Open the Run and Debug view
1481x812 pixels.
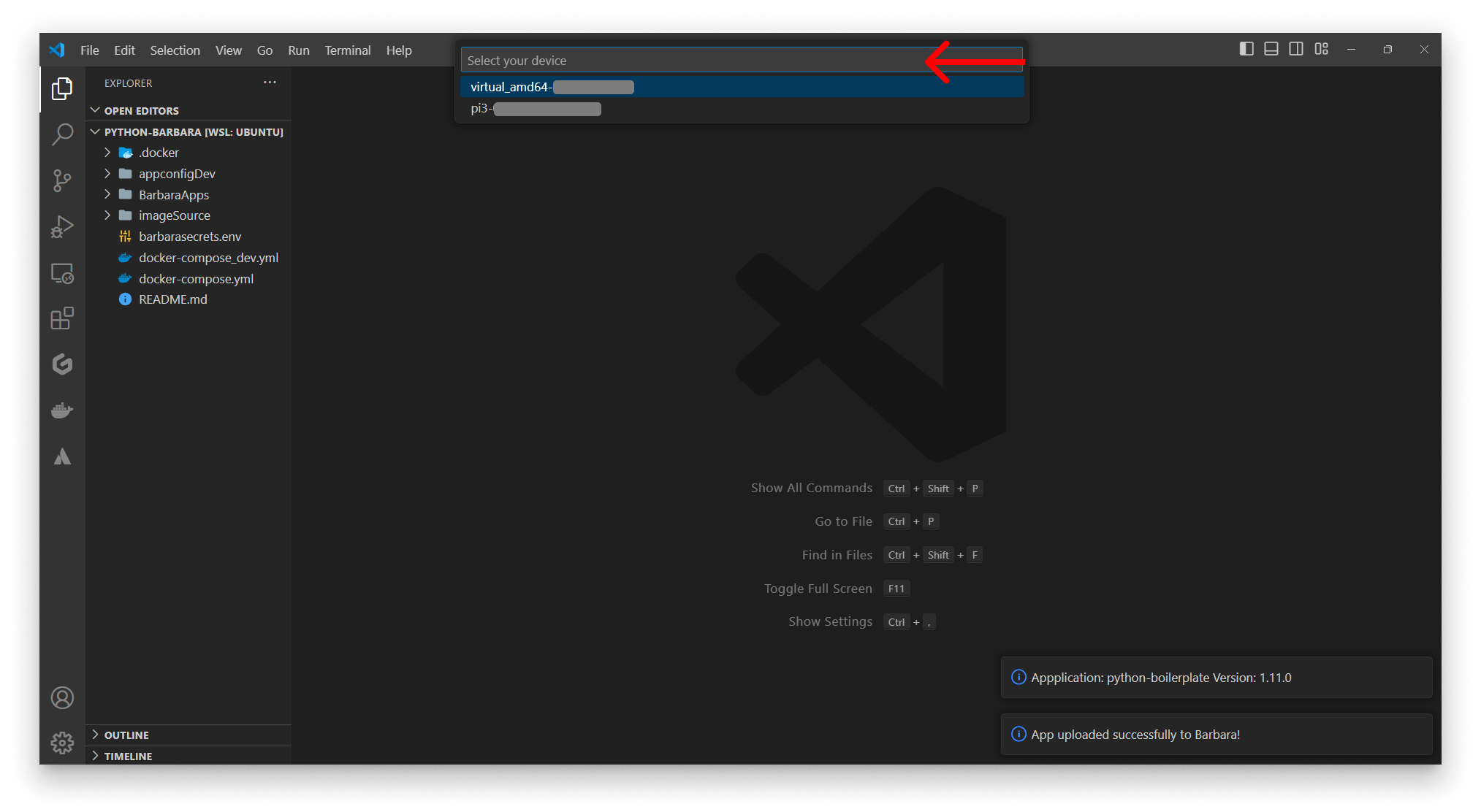[63, 226]
